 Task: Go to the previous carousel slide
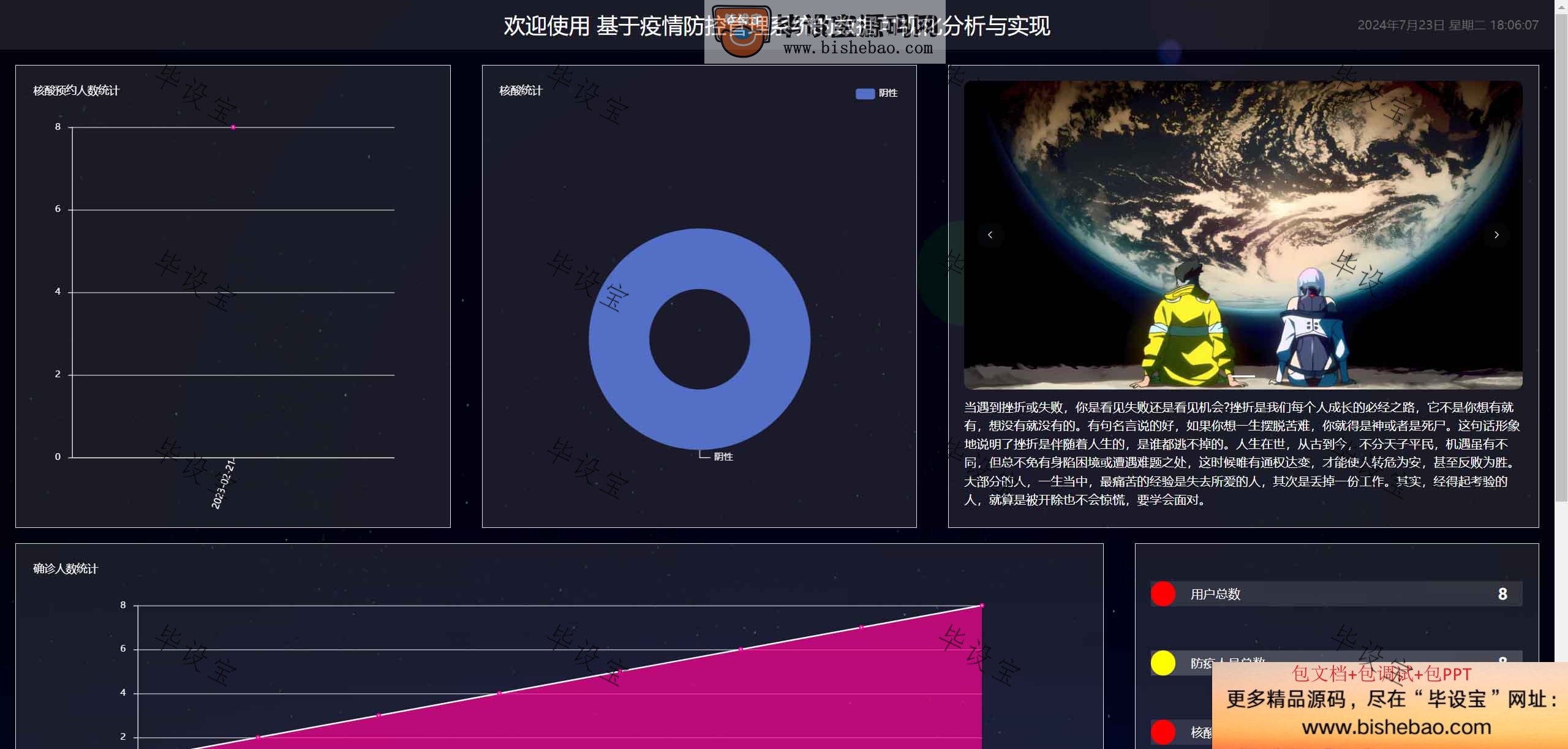pos(990,235)
